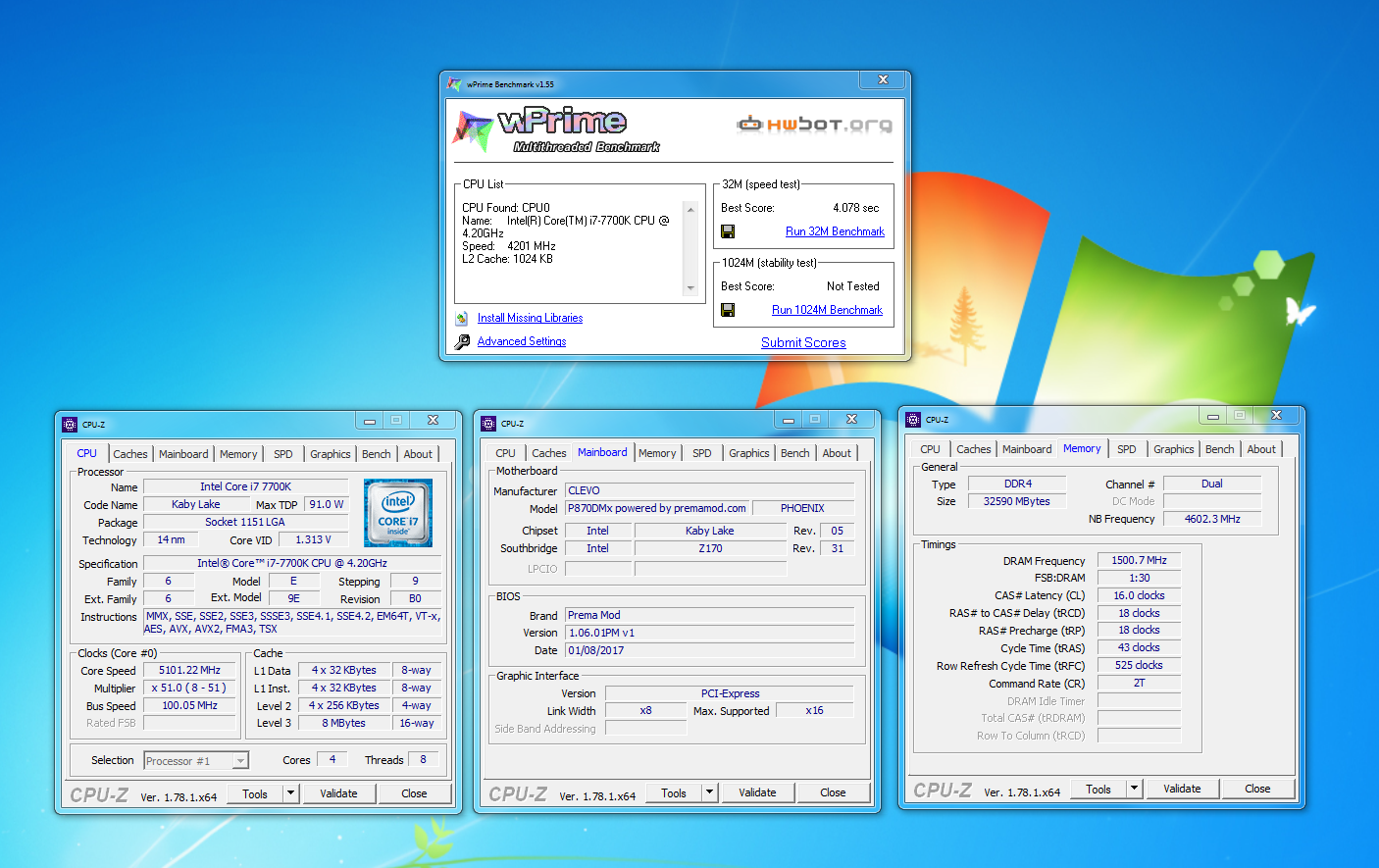1379x868 pixels.
Task: Open SPD tab in Memory window
Action: point(1127,449)
